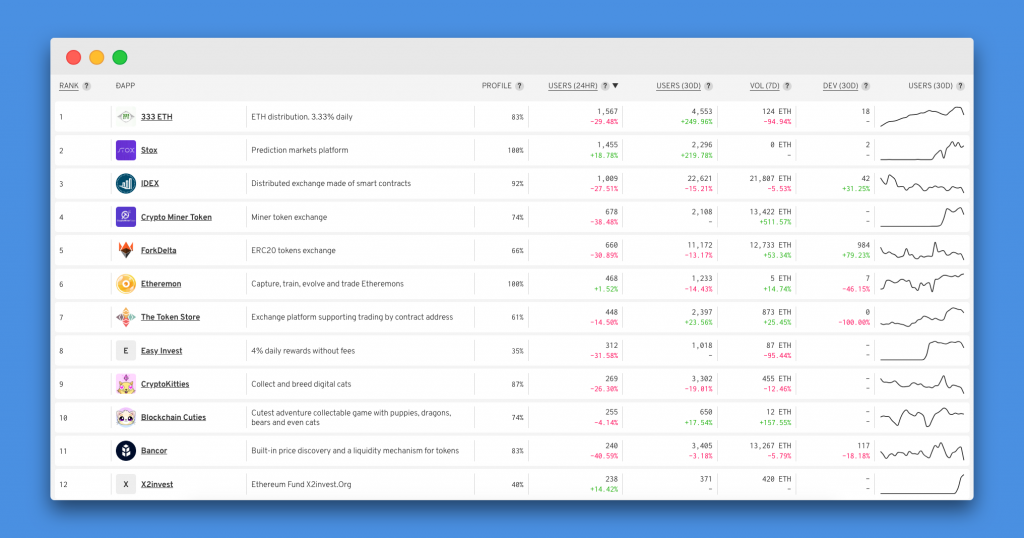Click the IDEX logo icon
The width and height of the screenshot is (1024, 538).
pos(125,183)
